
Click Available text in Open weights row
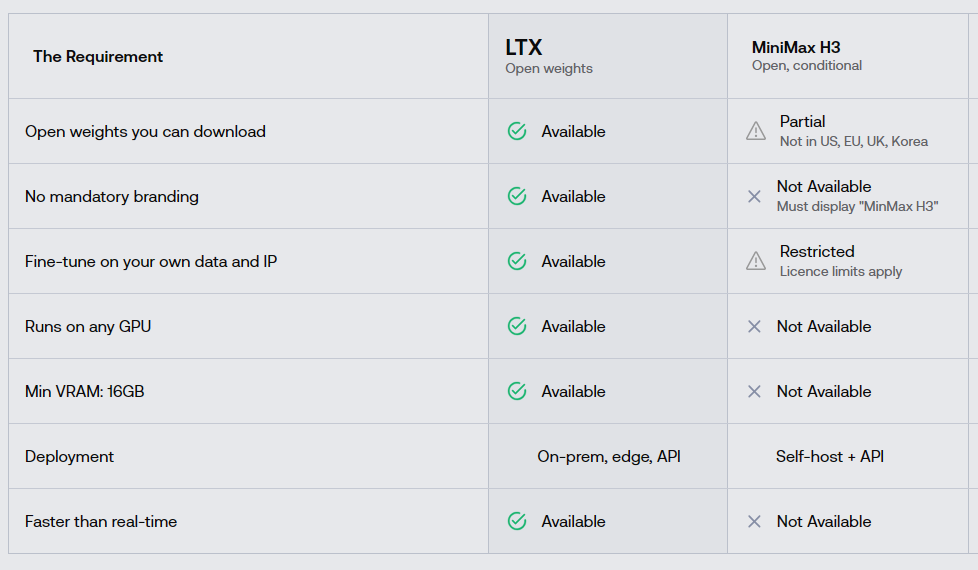tap(573, 132)
